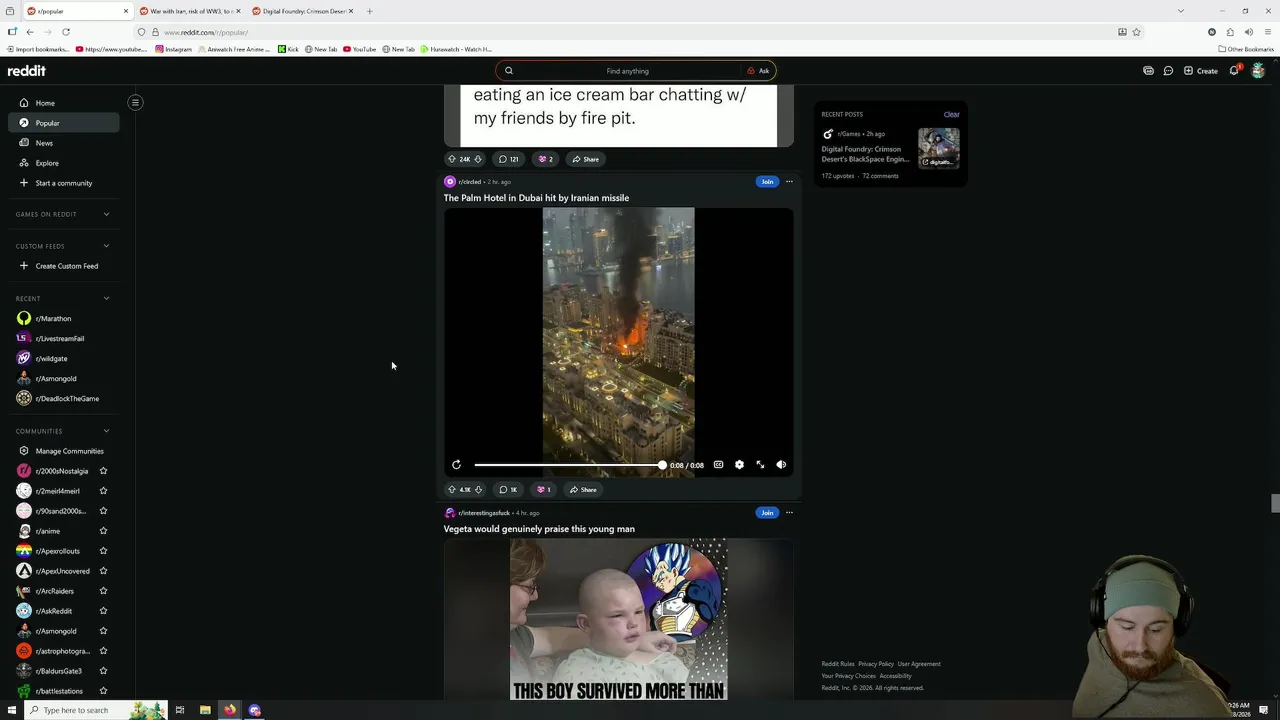Favorite r/2meirl4meirl with the star
The width and height of the screenshot is (1280, 720).
click(x=103, y=491)
